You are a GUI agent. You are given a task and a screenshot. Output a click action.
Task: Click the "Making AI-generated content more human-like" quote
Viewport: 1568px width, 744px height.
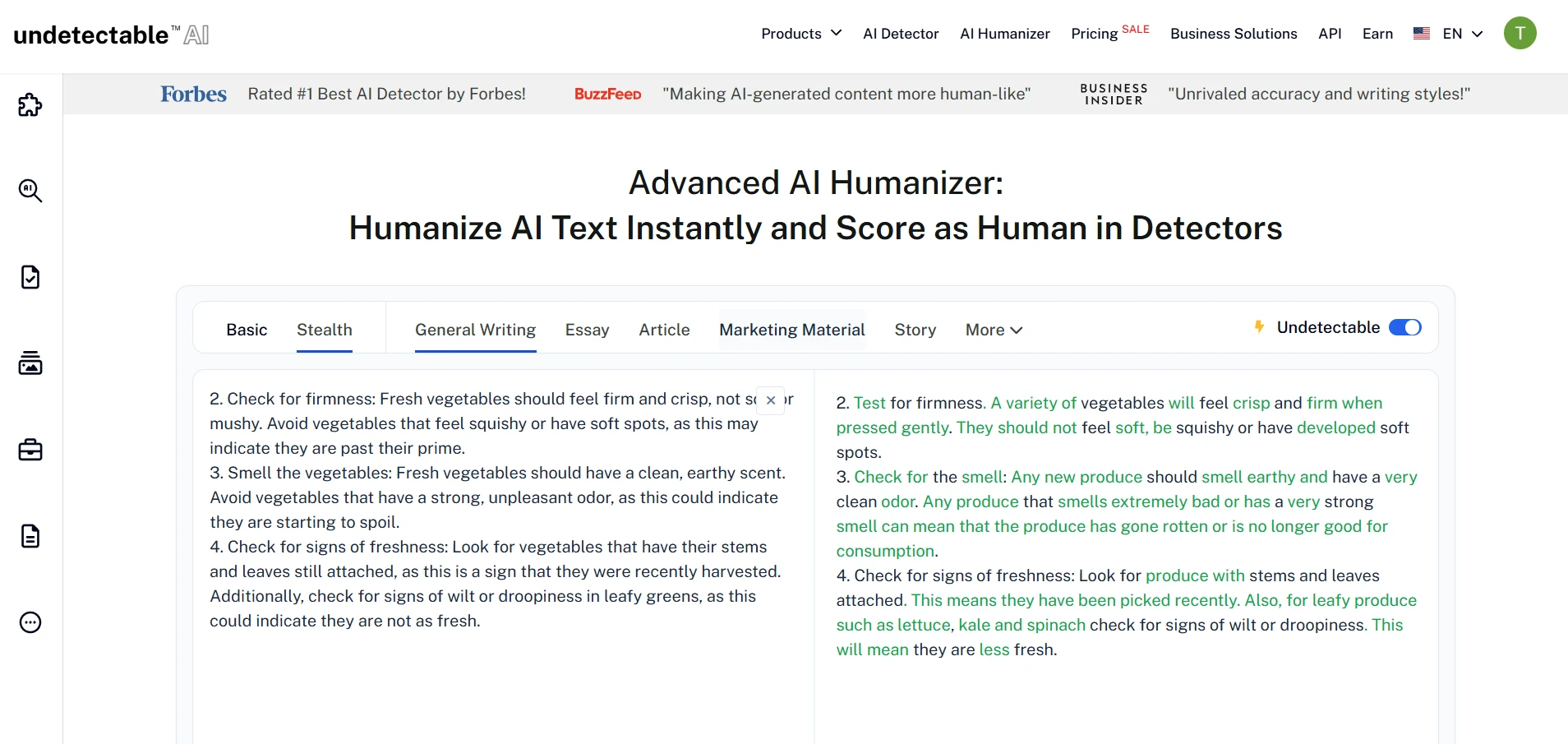[x=846, y=94]
